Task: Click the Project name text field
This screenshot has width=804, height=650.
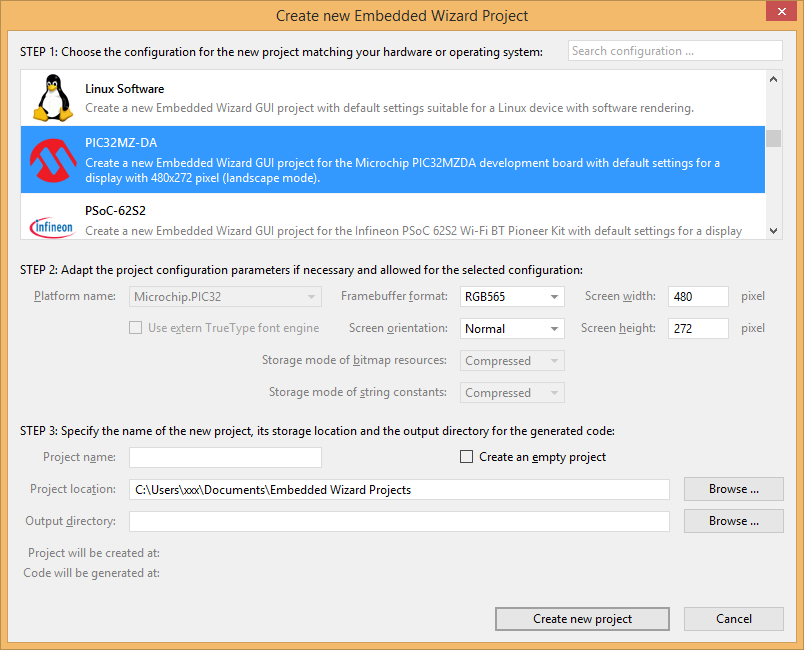Action: 225,457
